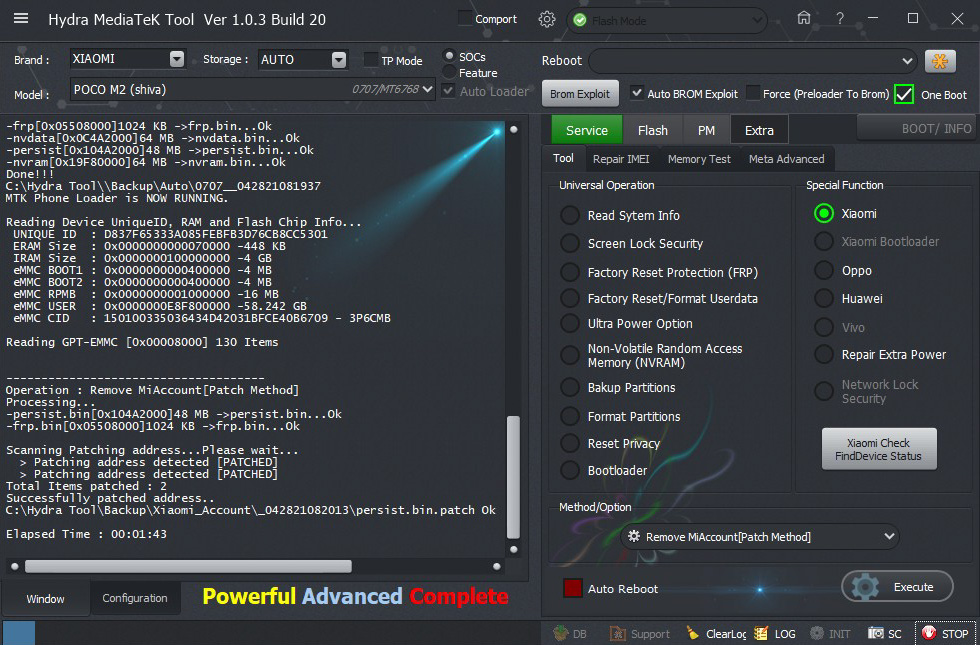Switch to the Service tab
Screen dimensions: 980x645
(x=586, y=130)
